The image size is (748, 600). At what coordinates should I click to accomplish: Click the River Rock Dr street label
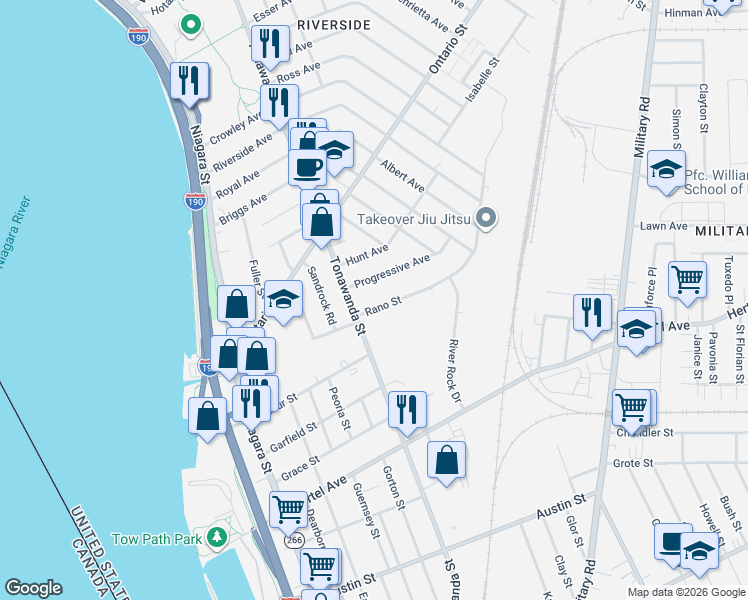point(455,371)
